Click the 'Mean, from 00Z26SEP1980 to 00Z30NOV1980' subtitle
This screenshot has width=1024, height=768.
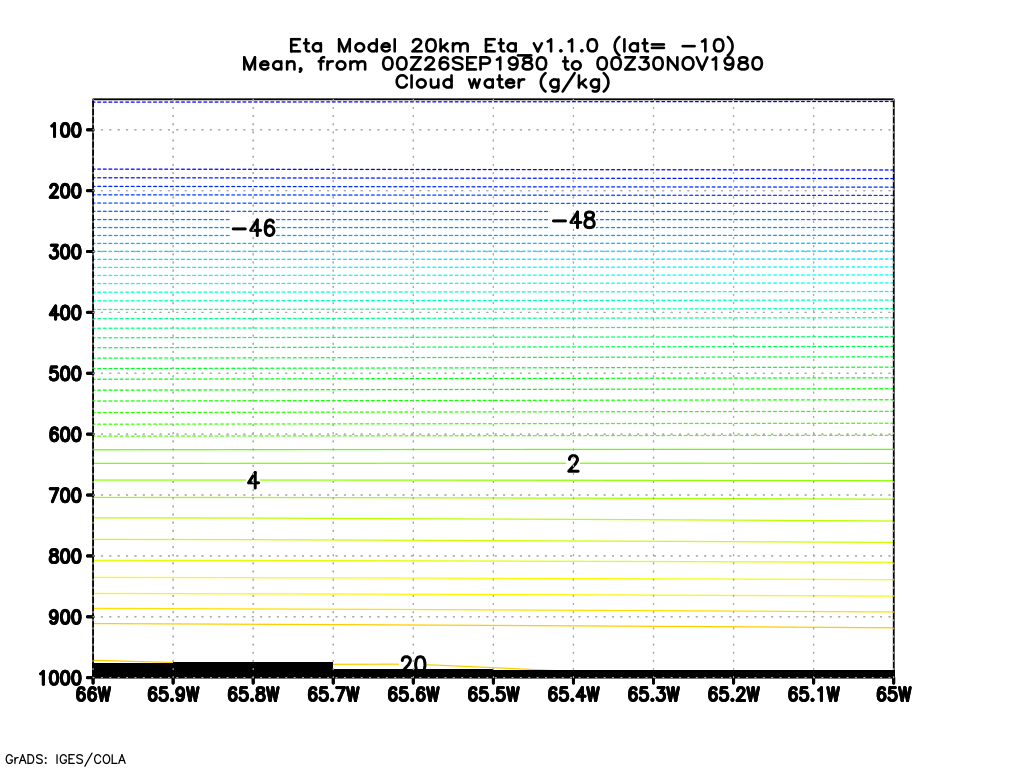click(x=502, y=64)
